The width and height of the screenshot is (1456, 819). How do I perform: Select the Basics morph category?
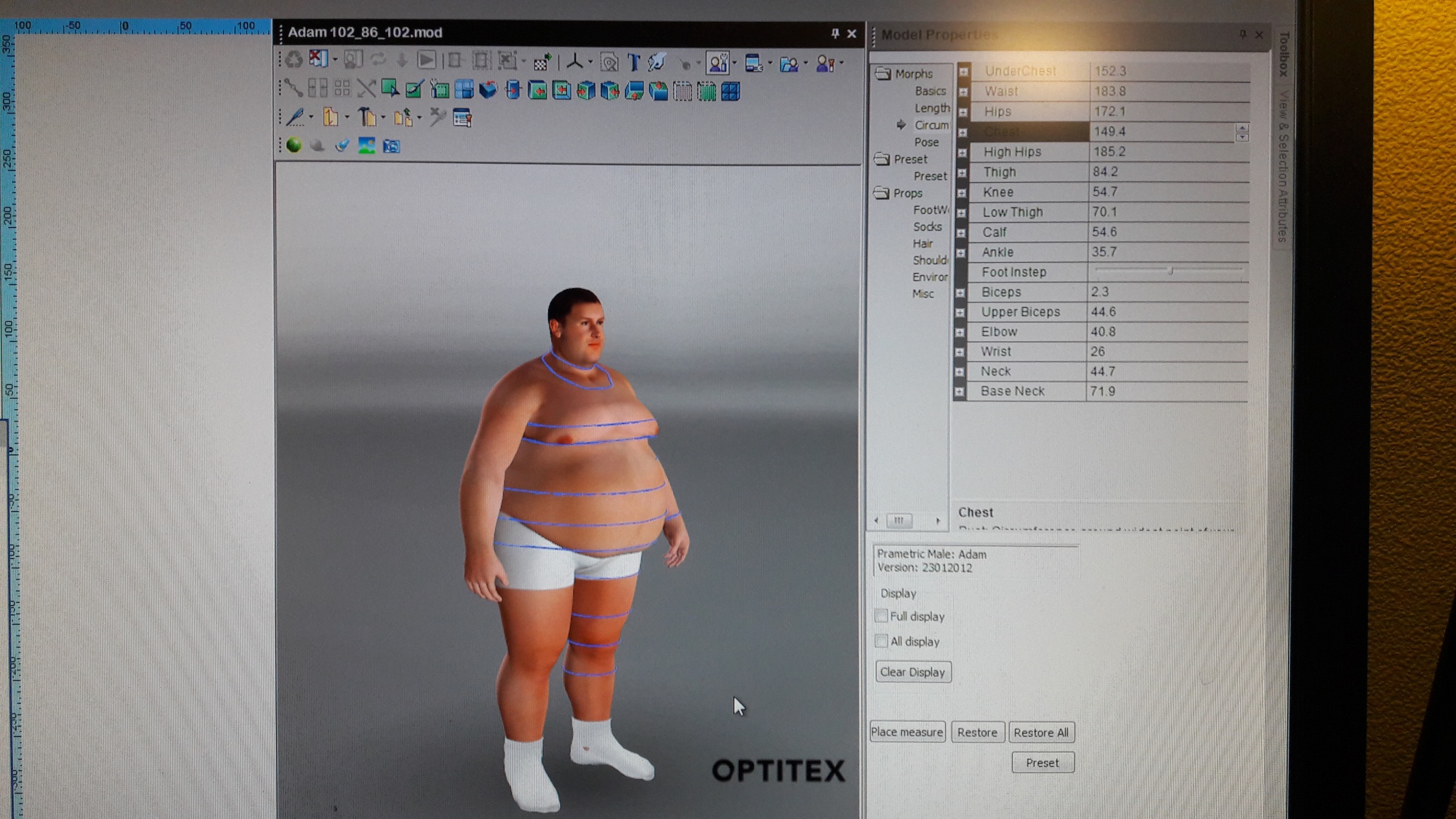click(930, 91)
